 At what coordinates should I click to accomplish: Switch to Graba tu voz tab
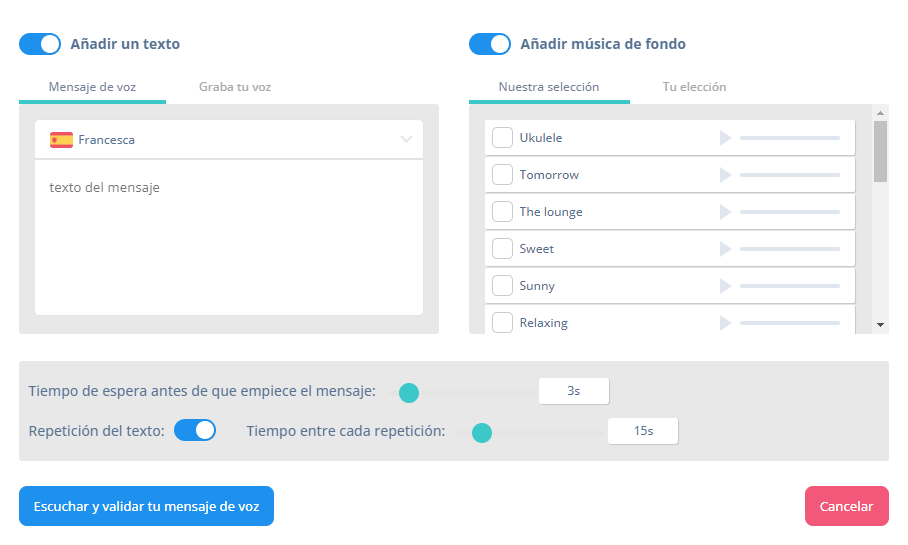pyautogui.click(x=235, y=87)
